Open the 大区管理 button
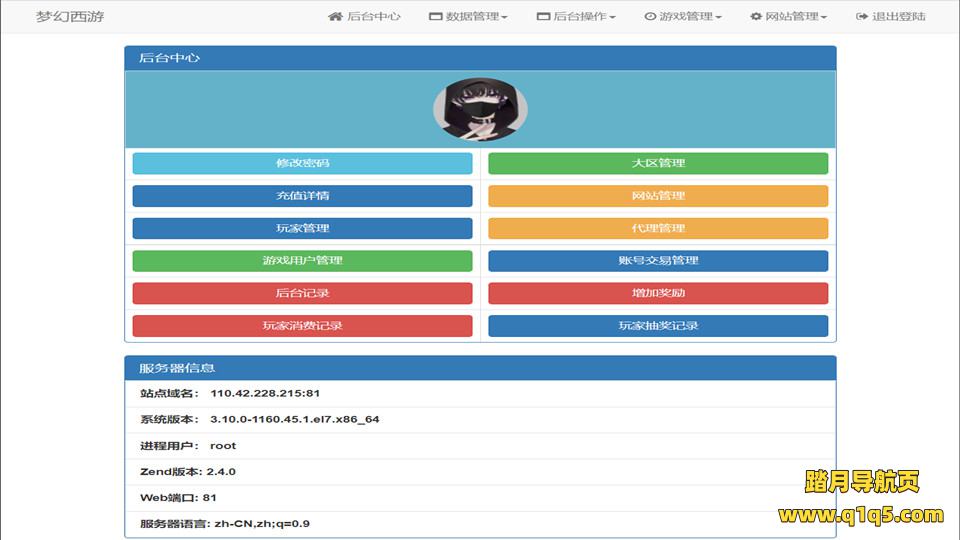 pos(658,163)
